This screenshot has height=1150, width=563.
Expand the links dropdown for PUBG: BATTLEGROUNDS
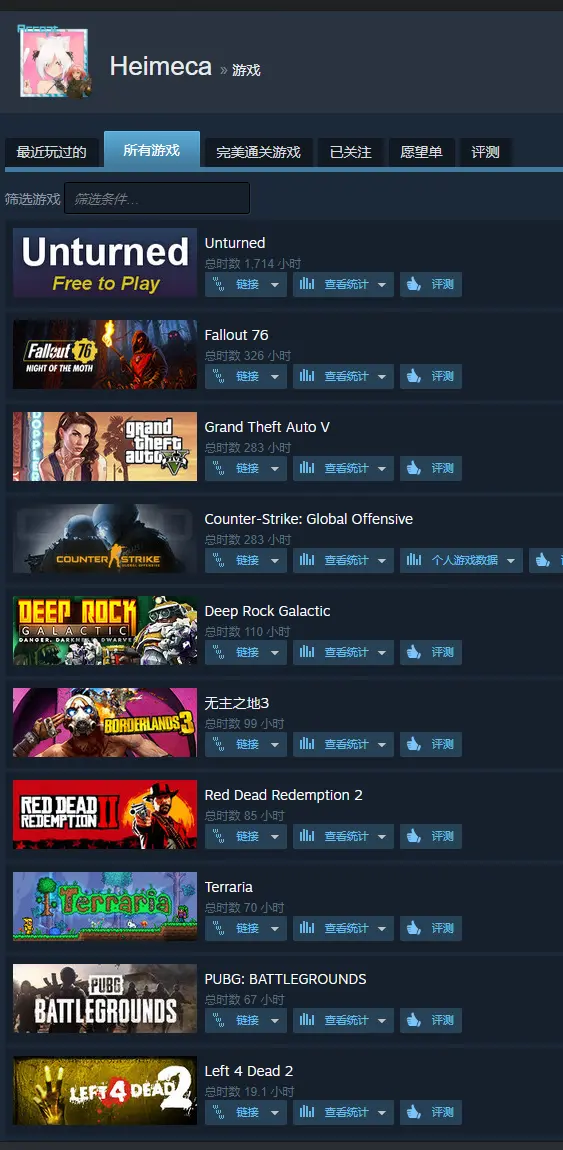coord(275,1020)
